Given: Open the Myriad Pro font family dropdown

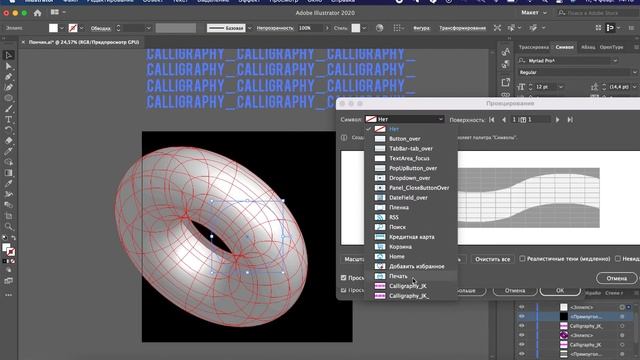Looking at the screenshot, I should [x=615, y=61].
